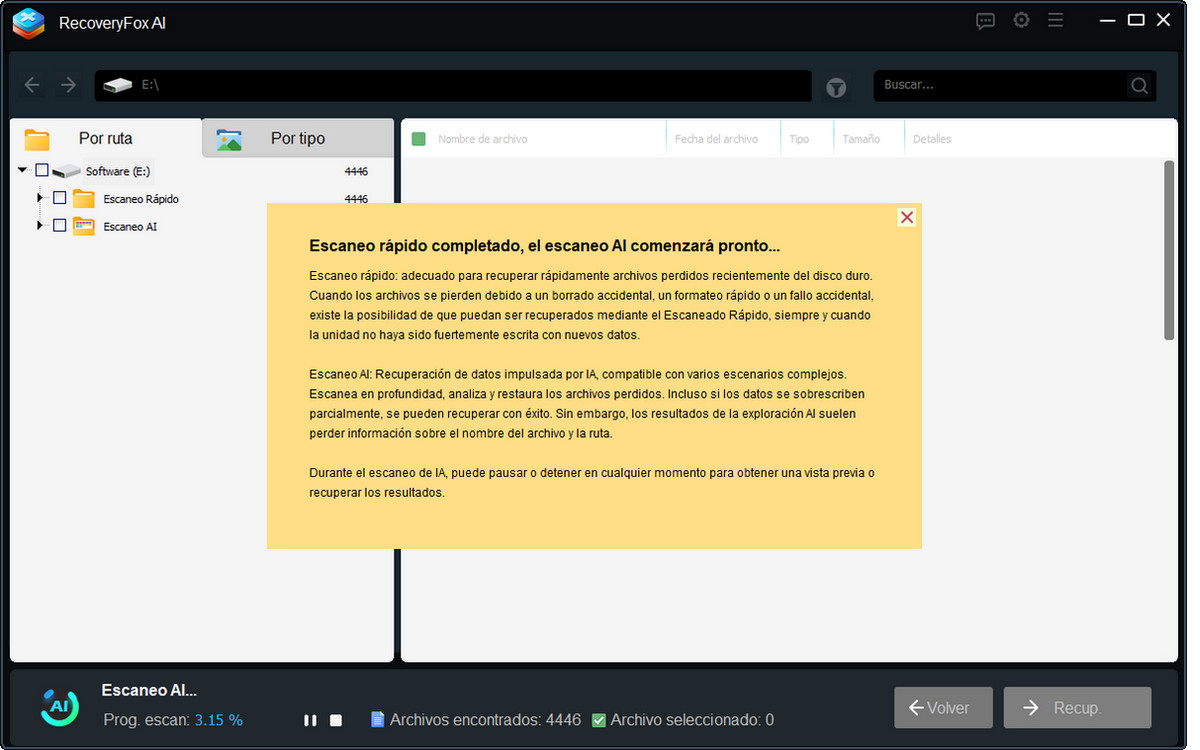The height and width of the screenshot is (750, 1200).
Task: Click the drive icon in the path bar
Action: click(x=119, y=85)
